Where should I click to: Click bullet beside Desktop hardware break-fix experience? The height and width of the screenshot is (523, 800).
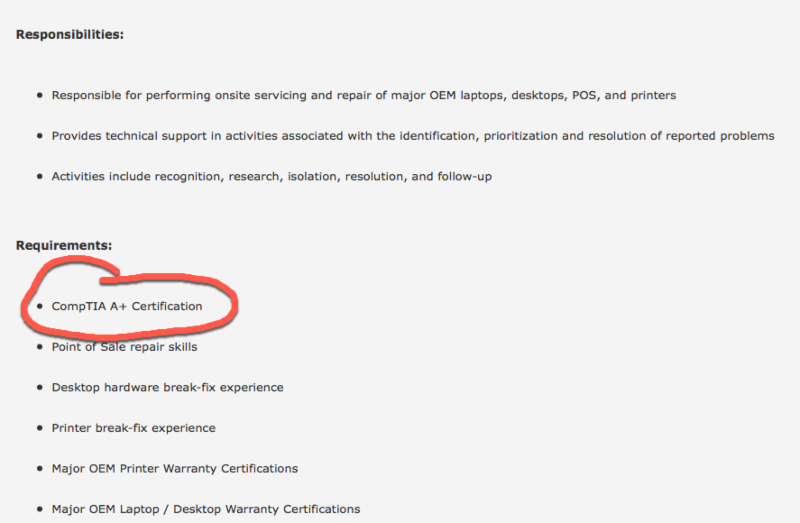pos(39,387)
